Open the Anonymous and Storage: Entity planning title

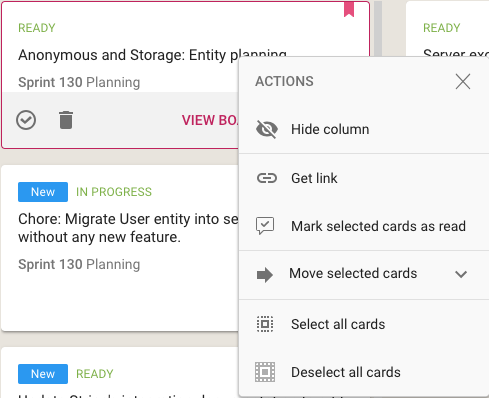tap(152, 55)
